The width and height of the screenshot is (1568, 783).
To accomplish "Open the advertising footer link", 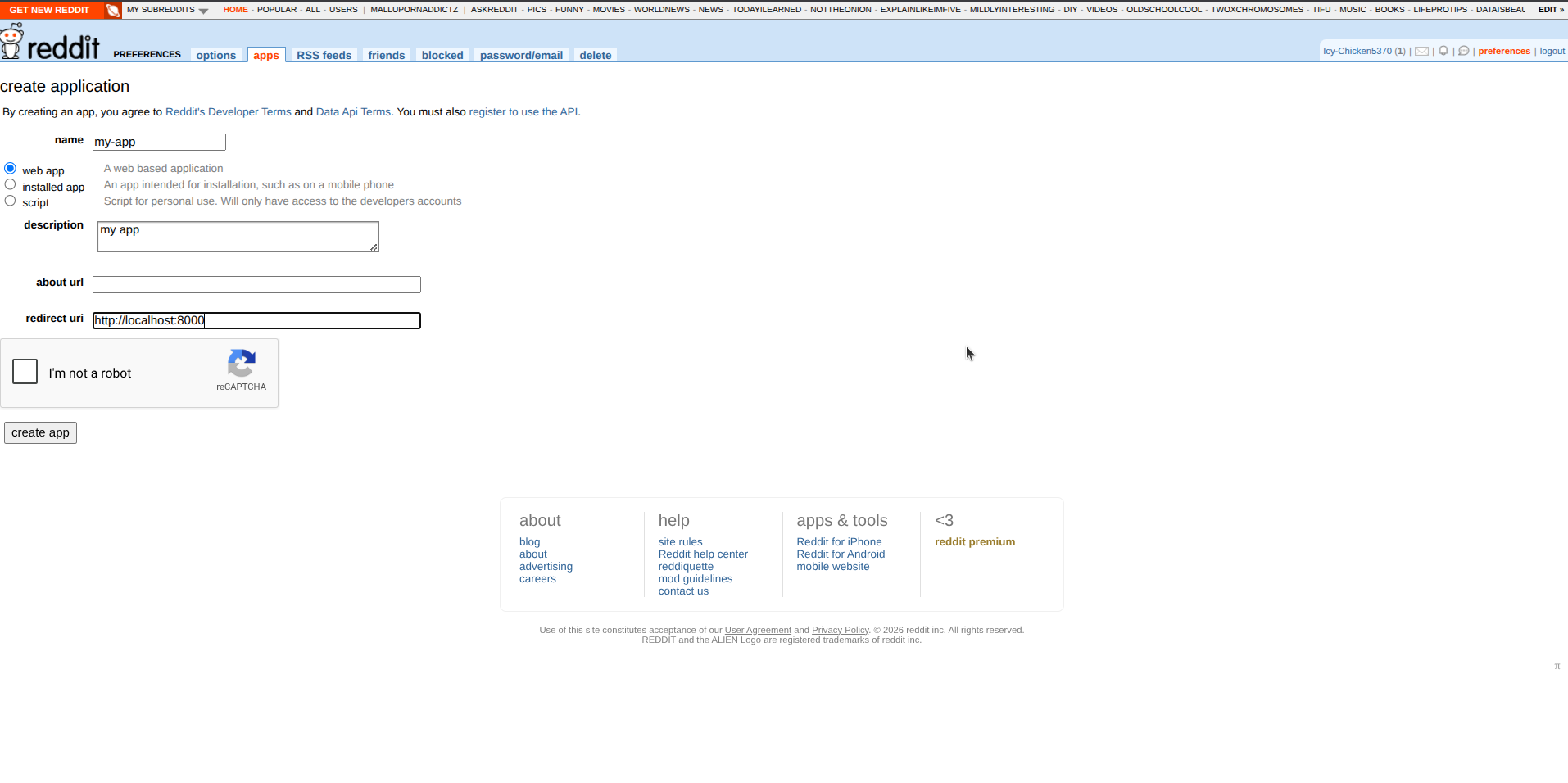I will [546, 567].
